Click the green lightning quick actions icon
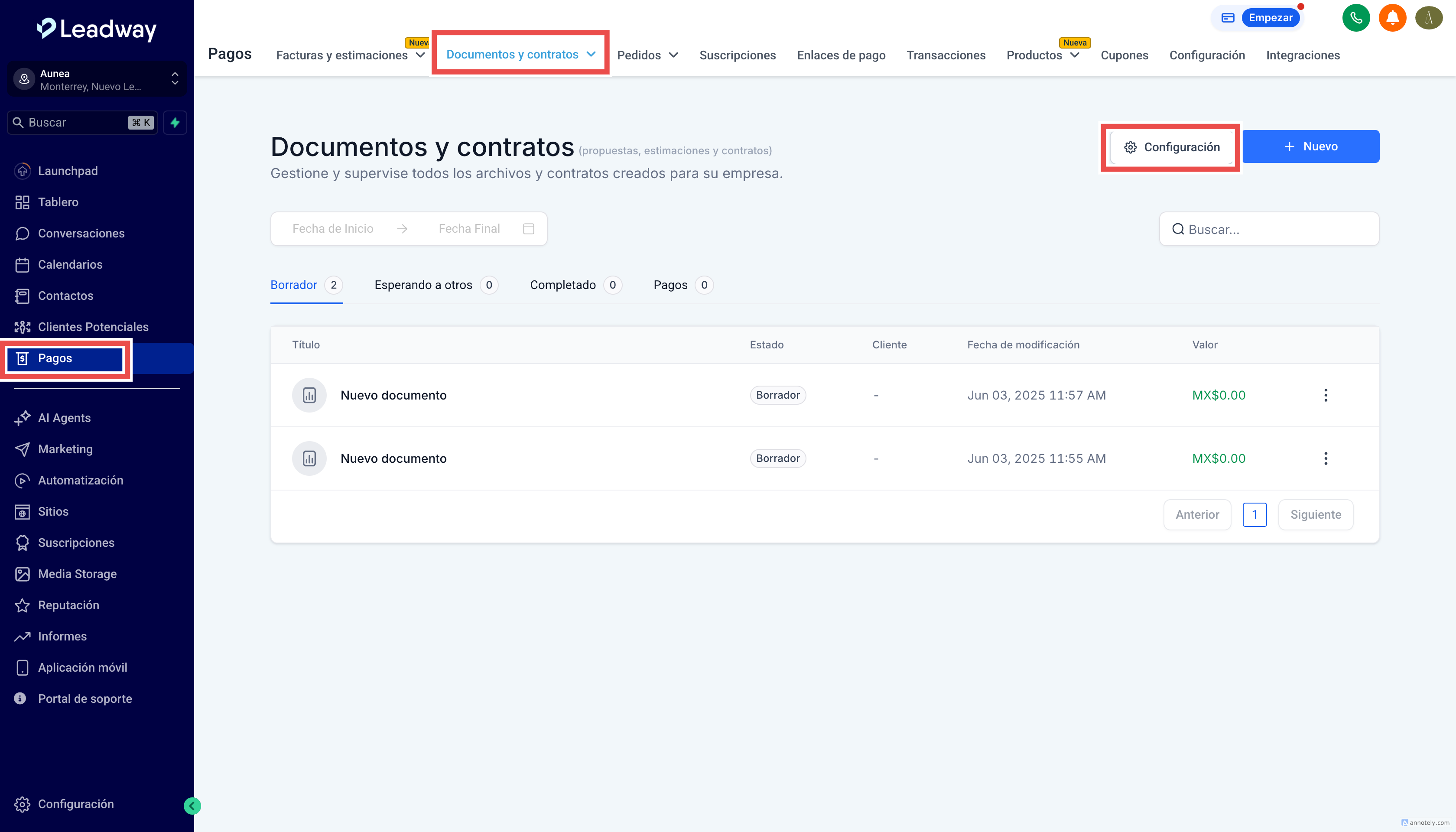The image size is (1456, 832). [175, 122]
